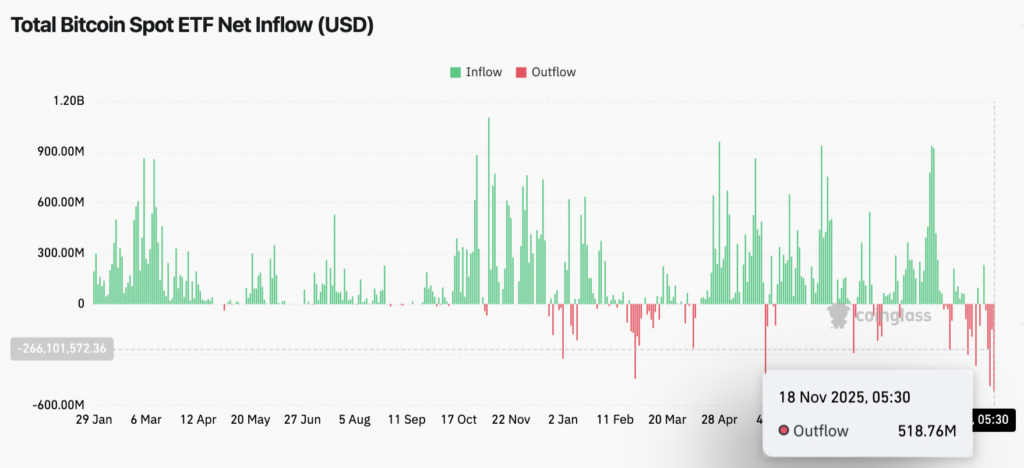Click the 22 Nov x-axis date label
Screen dimensions: 1024x468
(512, 420)
